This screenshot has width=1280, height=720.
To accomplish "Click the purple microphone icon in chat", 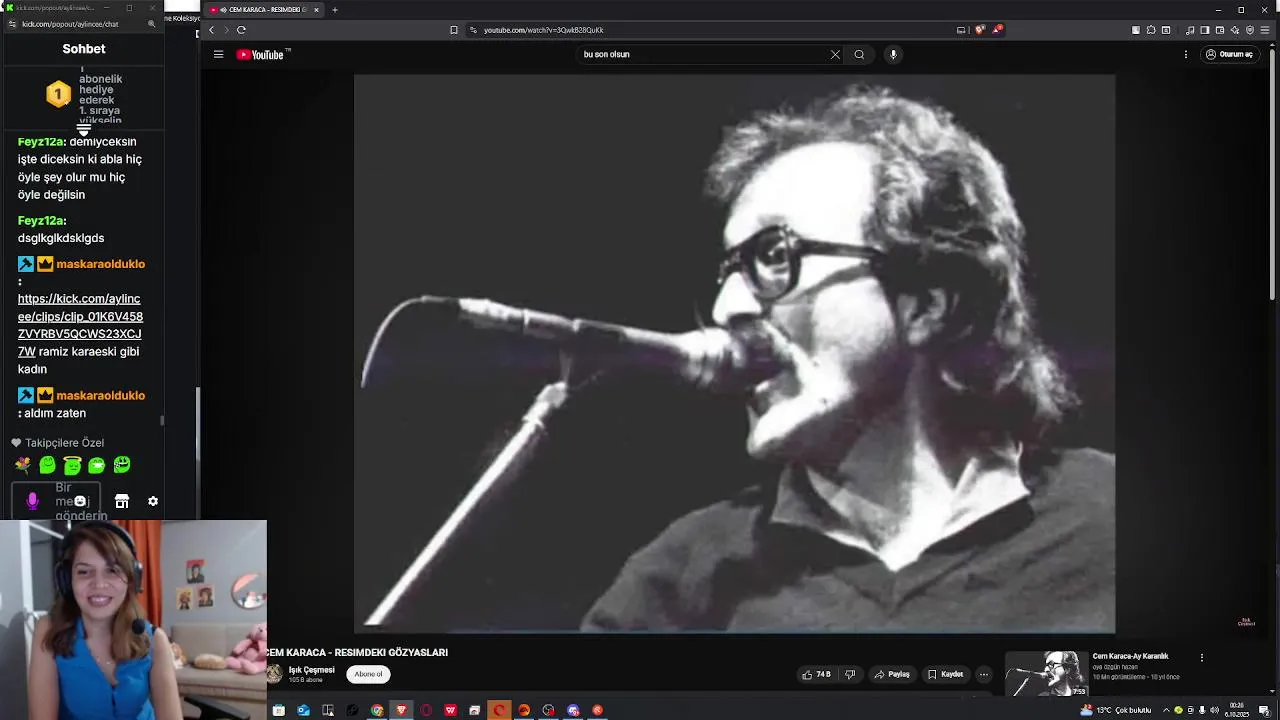I will tap(32, 501).
